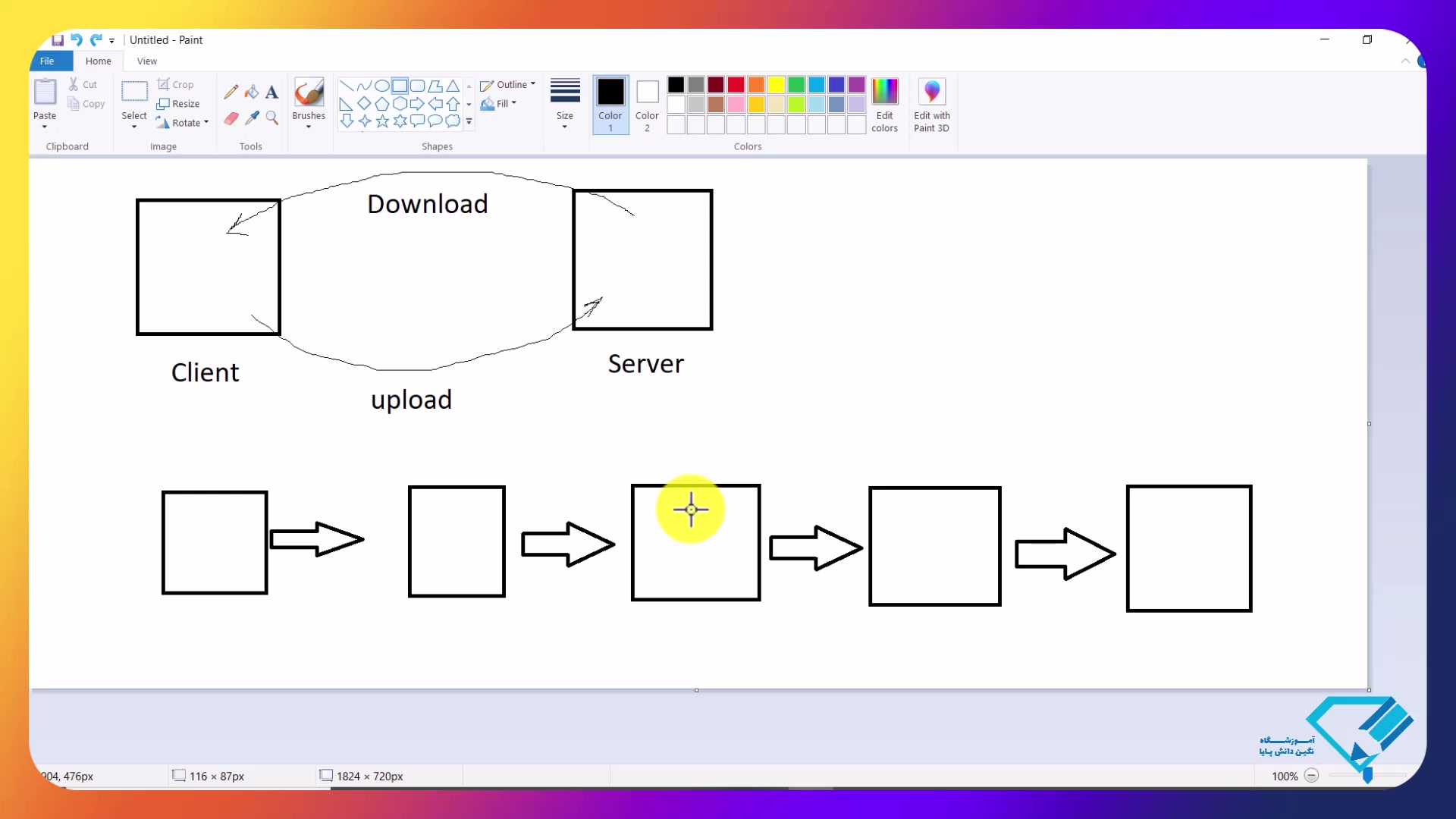This screenshot has width=1456, height=819.
Task: Switch to the View tab
Action: tap(147, 61)
